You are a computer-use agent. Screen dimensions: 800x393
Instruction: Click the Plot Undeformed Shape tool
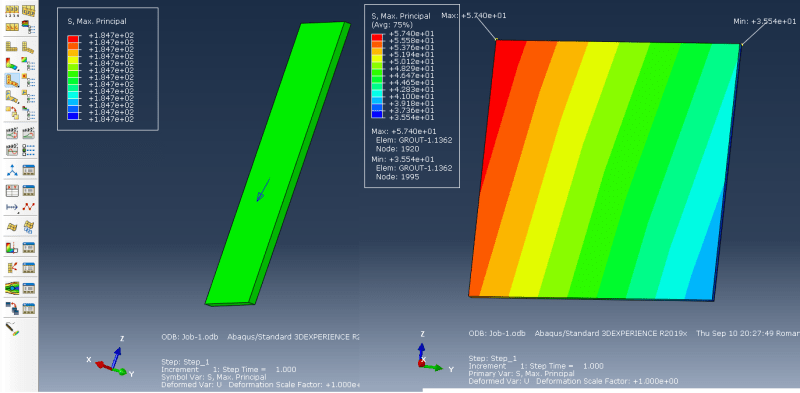tap(12, 47)
